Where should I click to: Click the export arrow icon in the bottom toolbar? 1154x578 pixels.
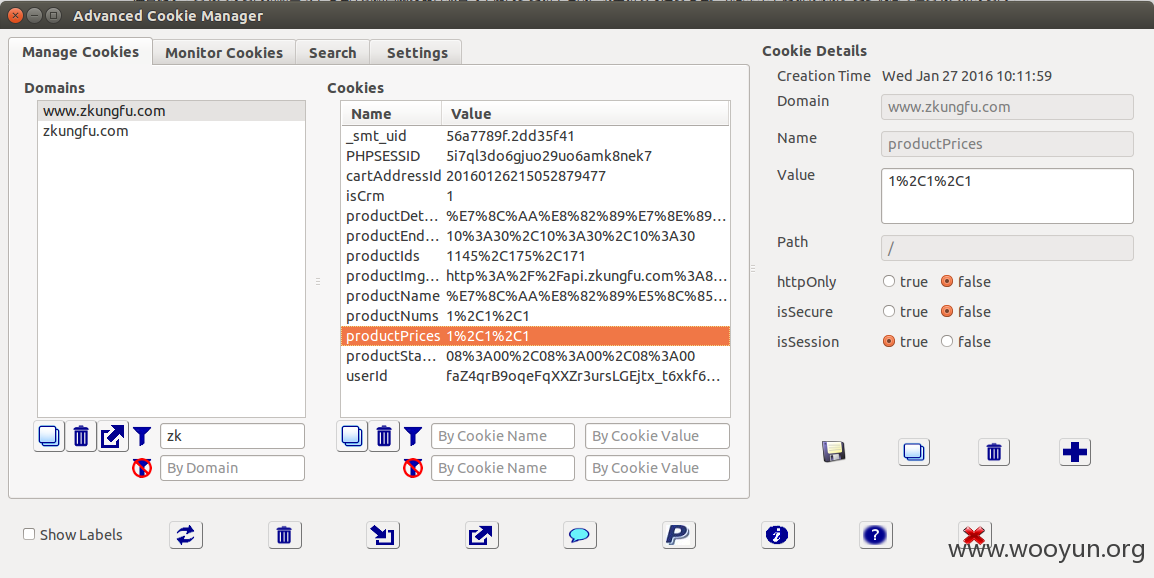click(x=481, y=535)
